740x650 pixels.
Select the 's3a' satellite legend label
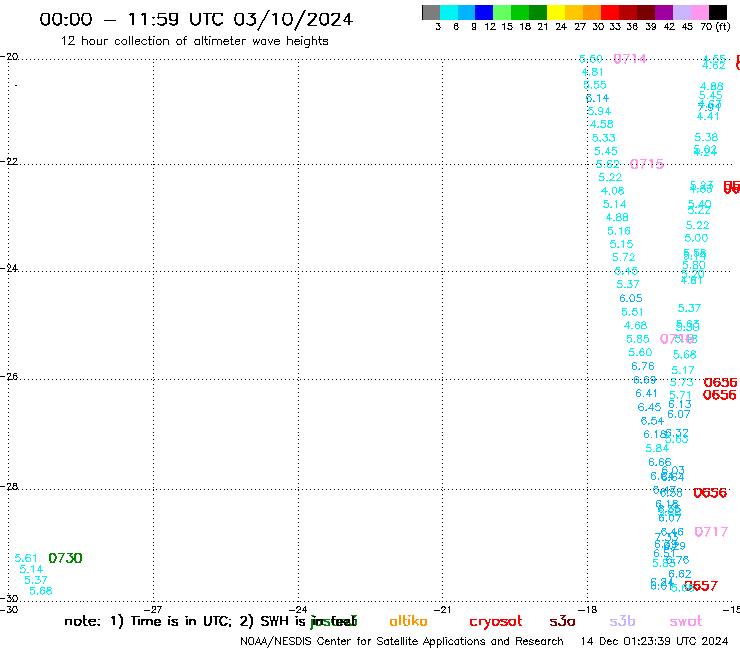[x=562, y=622]
